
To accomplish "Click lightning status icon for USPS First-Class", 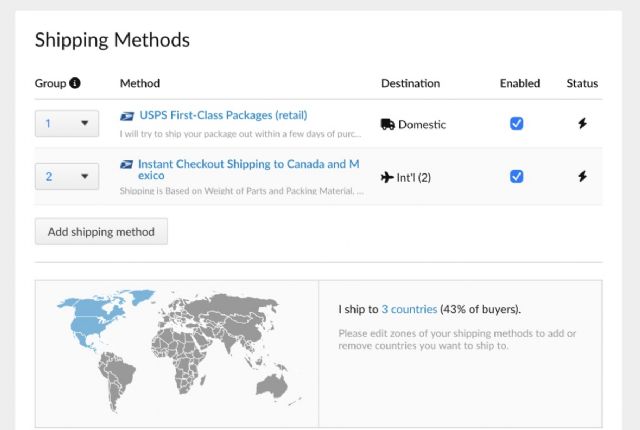I will (583, 124).
